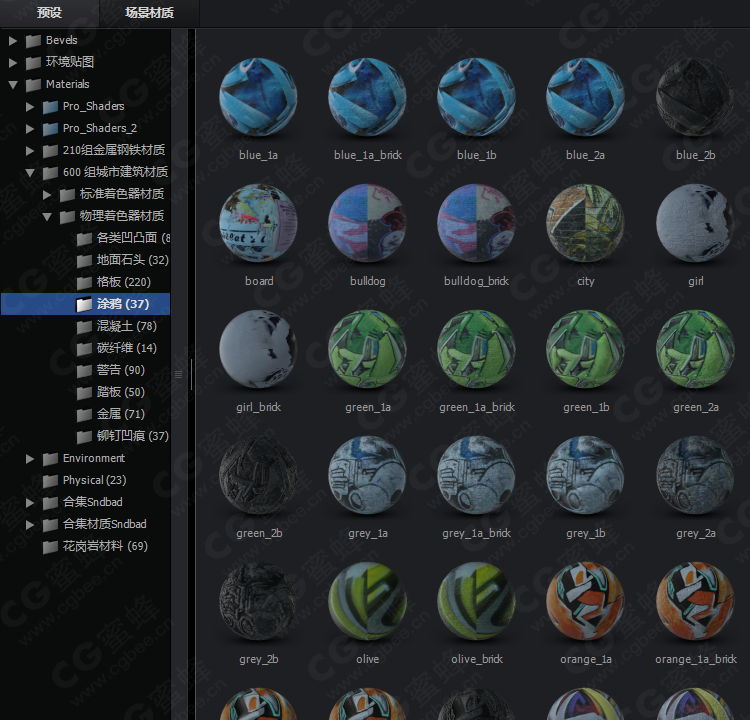Viewport: 750px width, 720px height.
Task: Select the bulldog_brick material sphere
Action: 476,223
